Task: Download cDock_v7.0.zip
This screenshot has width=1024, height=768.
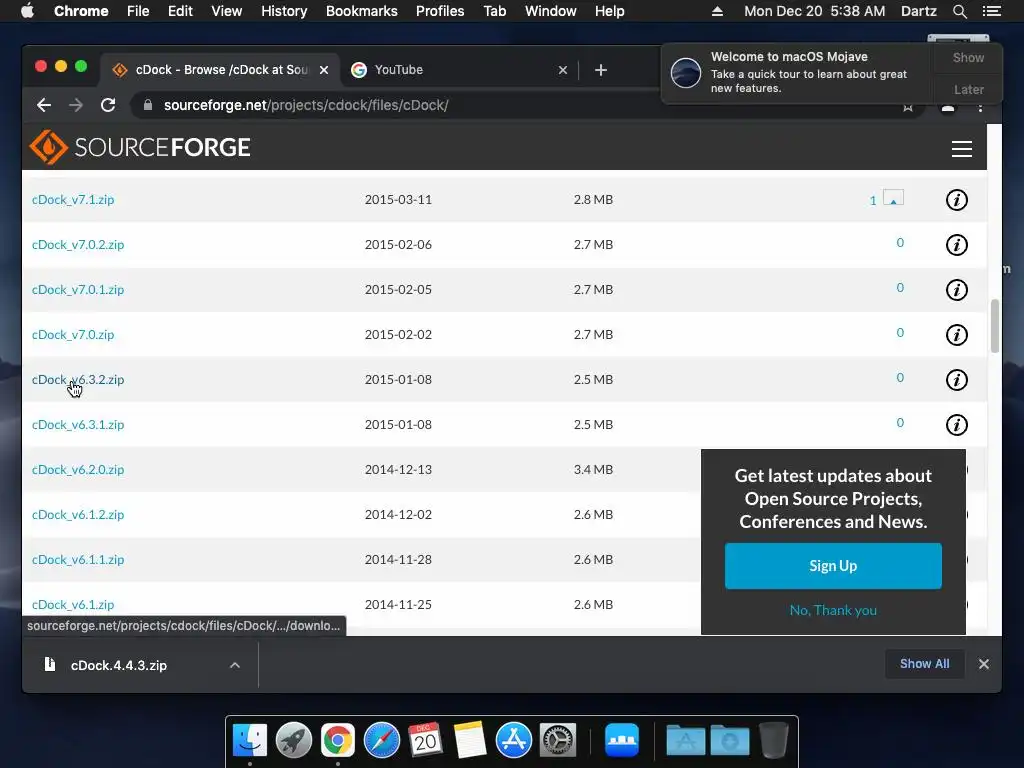Action: 73,335
